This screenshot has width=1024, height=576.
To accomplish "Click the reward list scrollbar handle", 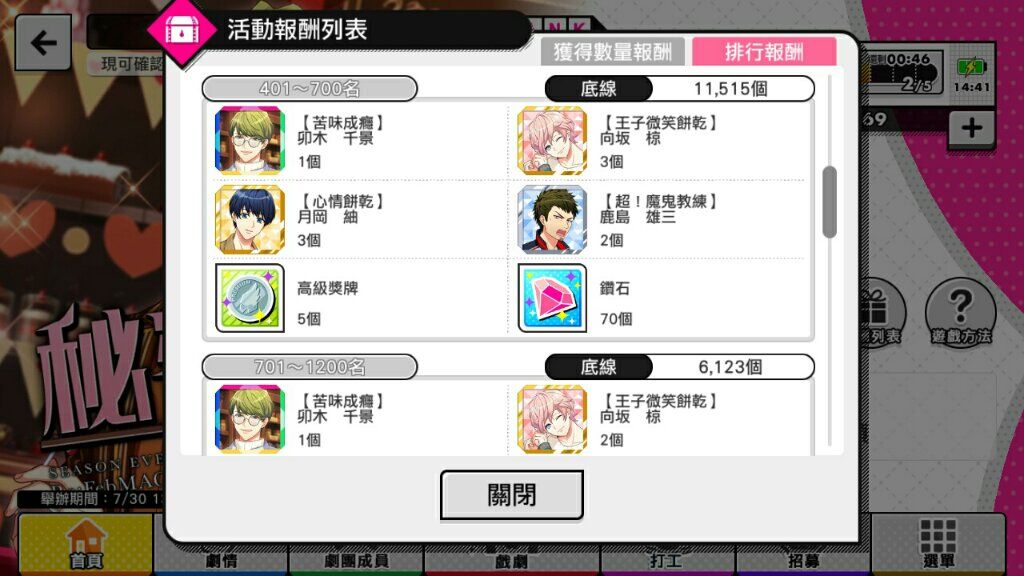I will [x=830, y=202].
